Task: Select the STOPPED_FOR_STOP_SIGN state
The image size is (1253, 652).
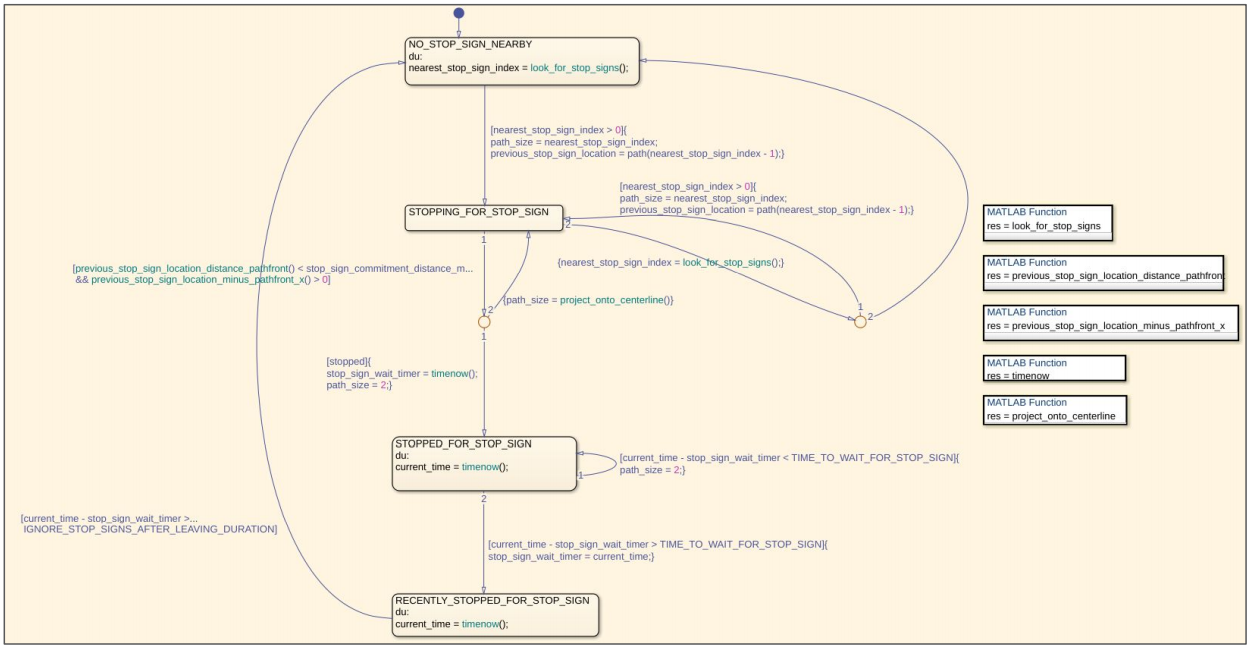Action: tap(484, 463)
